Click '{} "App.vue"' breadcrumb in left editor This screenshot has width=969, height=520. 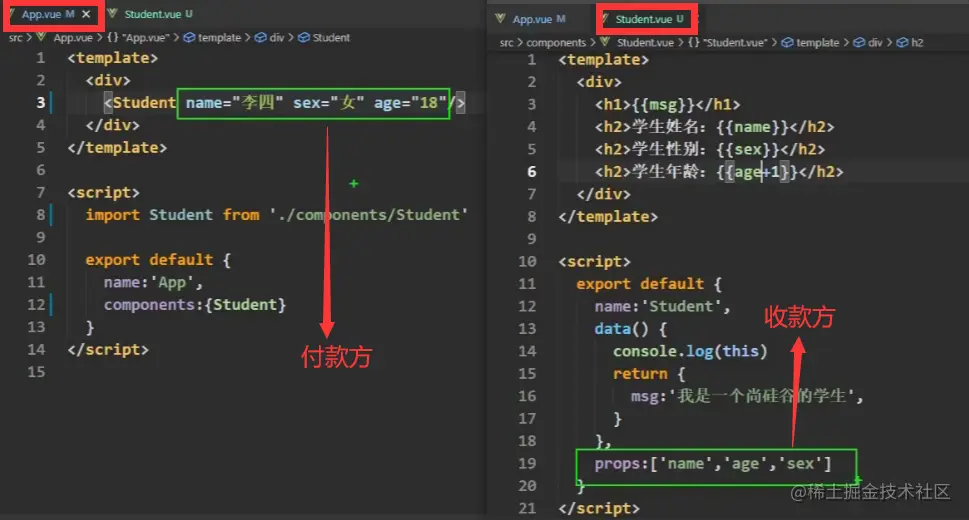point(138,38)
